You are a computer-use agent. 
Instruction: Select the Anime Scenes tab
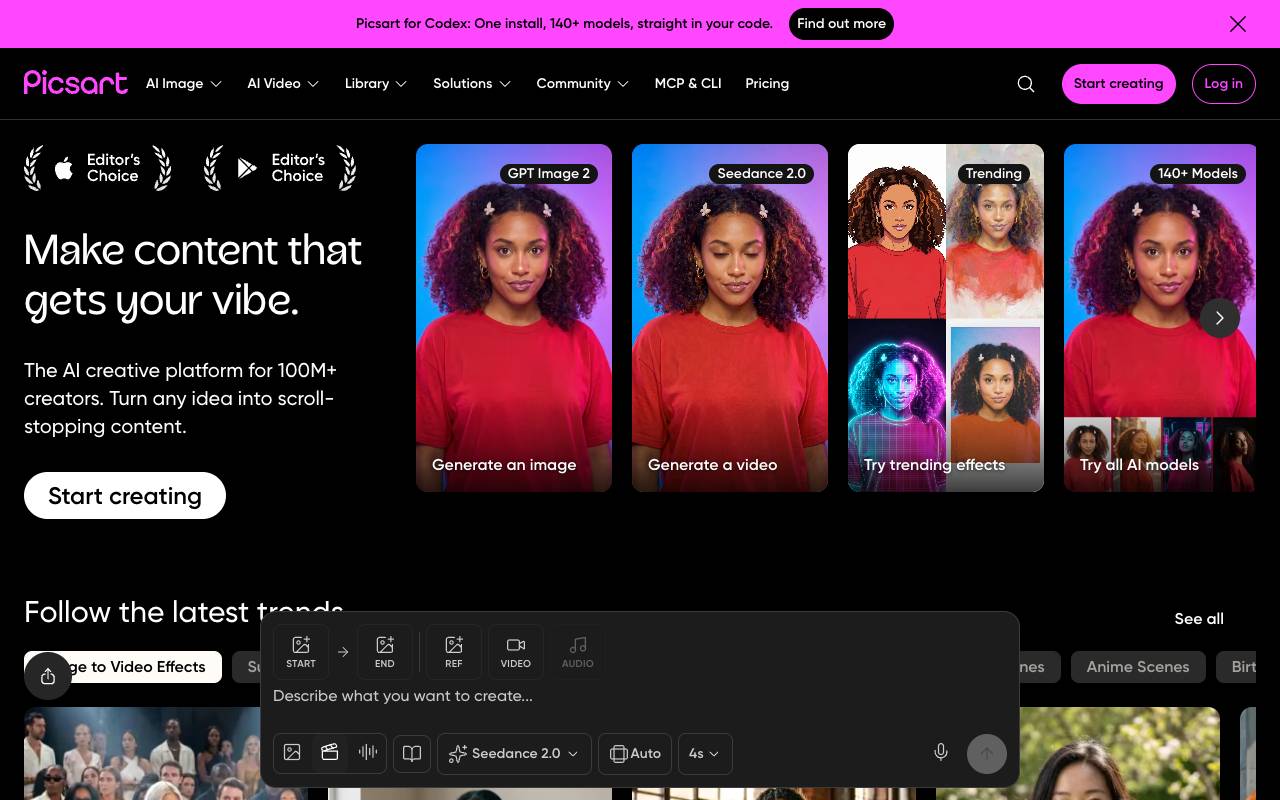click(x=1138, y=667)
